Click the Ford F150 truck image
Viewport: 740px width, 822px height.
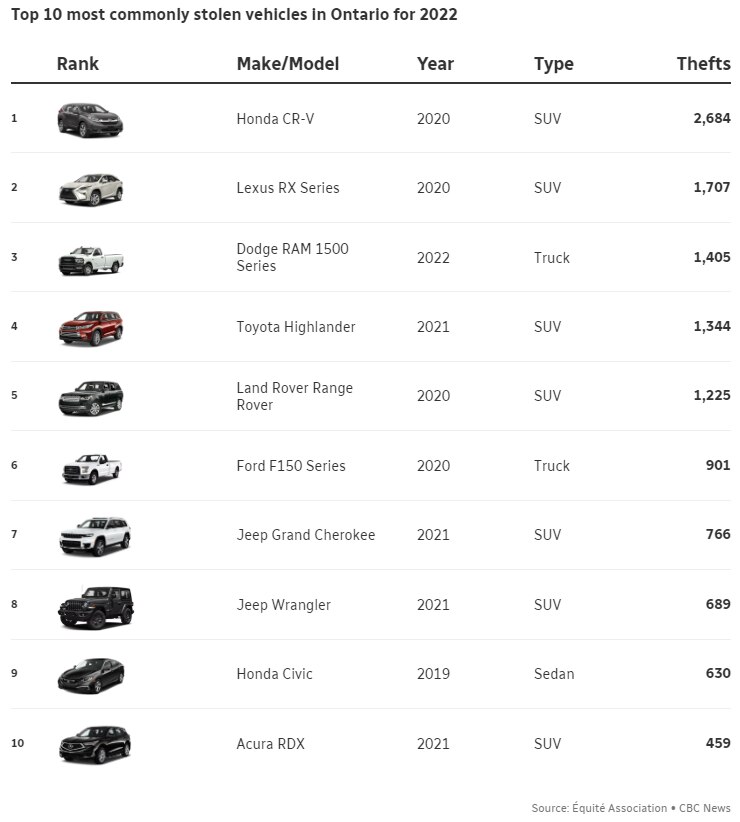[90, 467]
